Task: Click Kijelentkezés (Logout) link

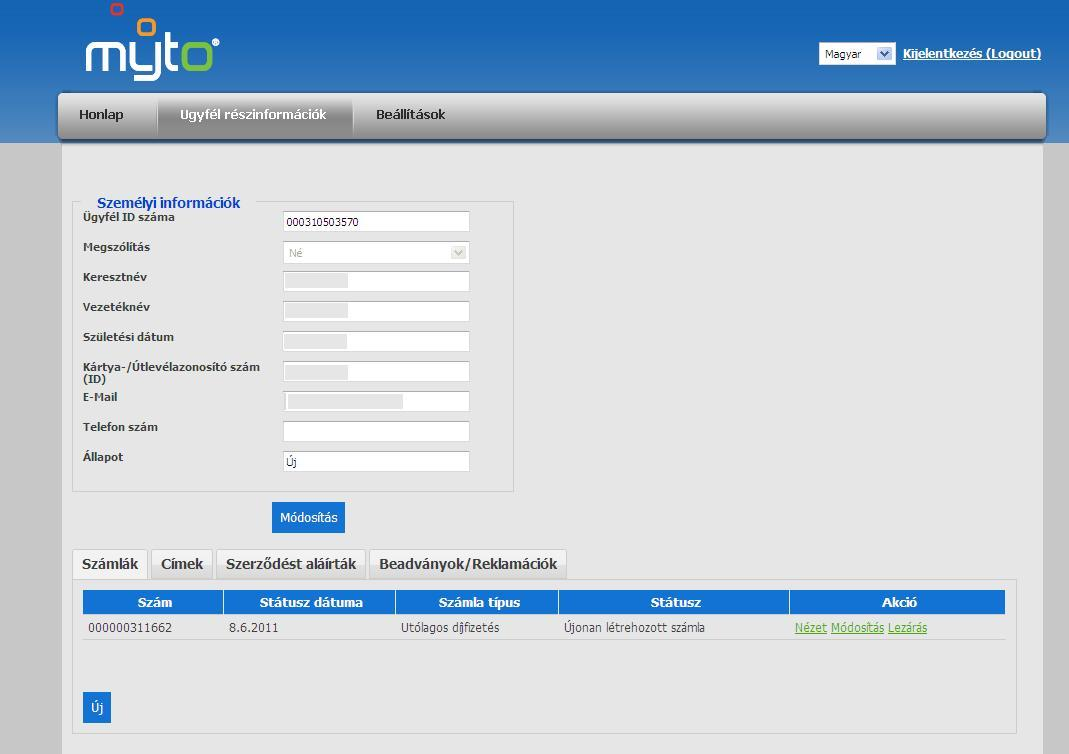Action: [x=972, y=53]
